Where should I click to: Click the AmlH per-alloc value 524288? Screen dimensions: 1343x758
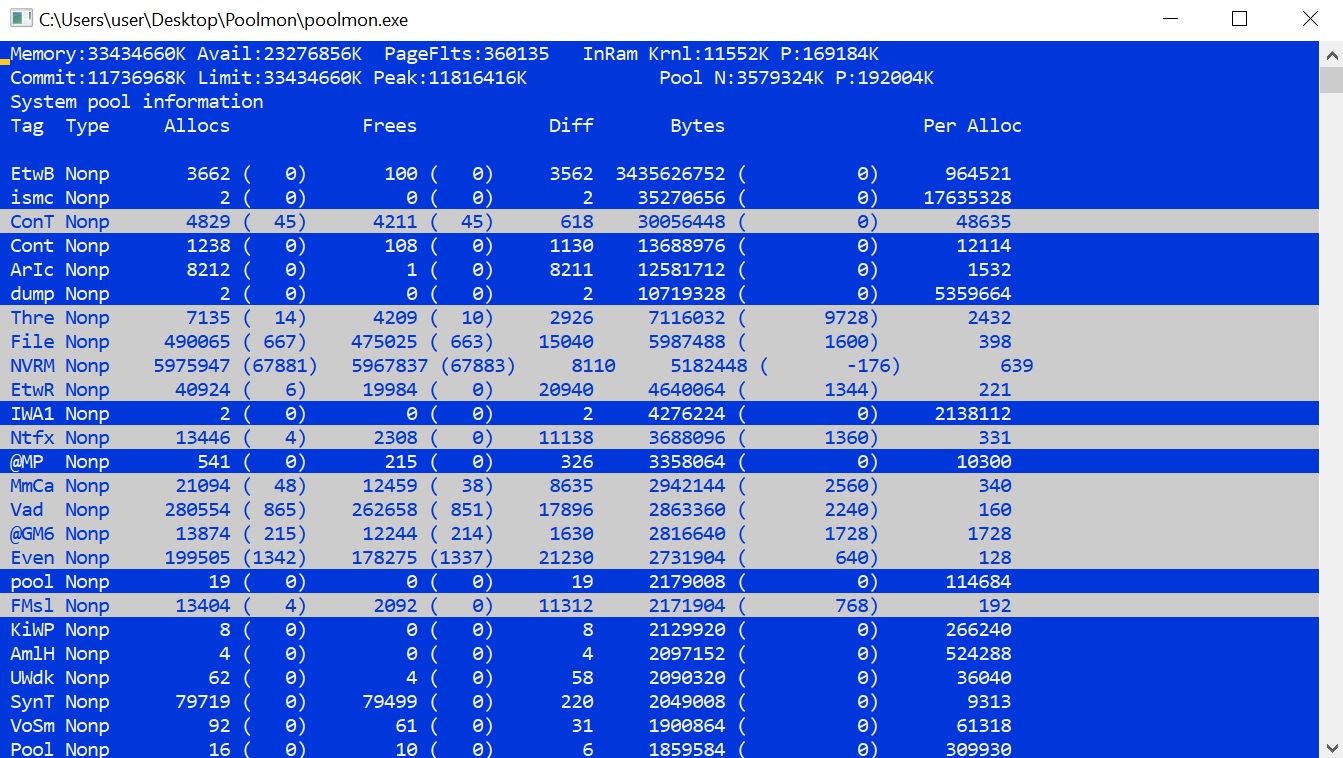pos(978,654)
